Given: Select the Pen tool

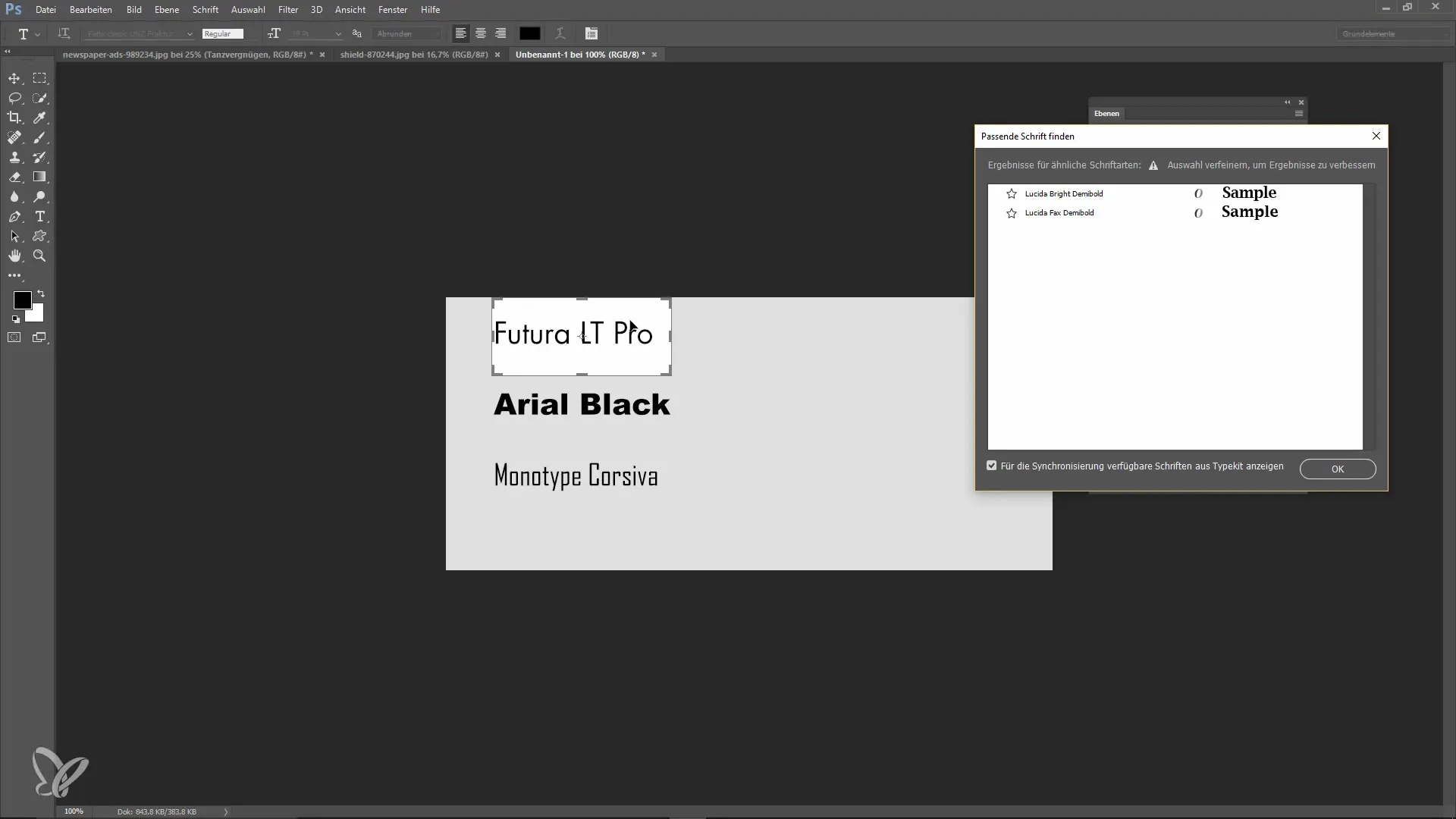Looking at the screenshot, I should pos(14,216).
